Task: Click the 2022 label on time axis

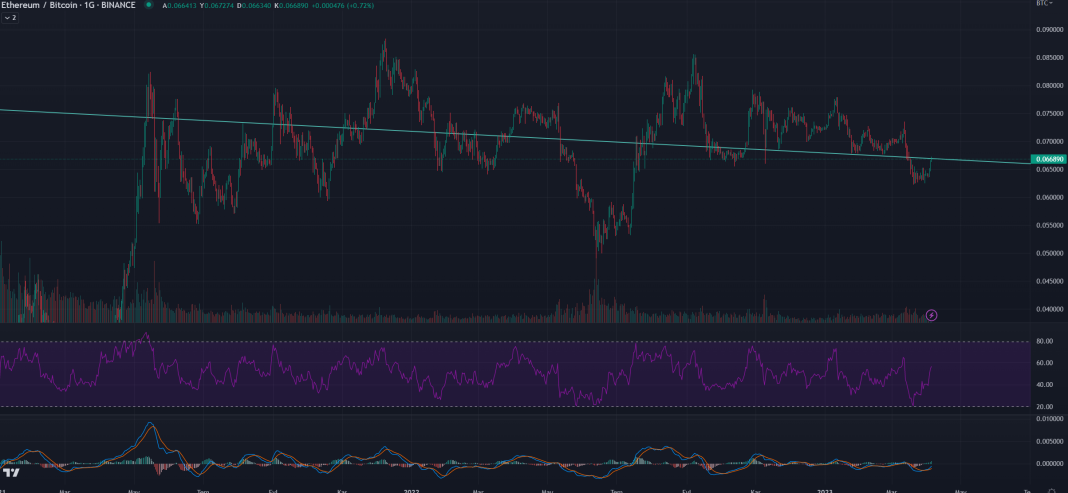Action: pos(410,490)
